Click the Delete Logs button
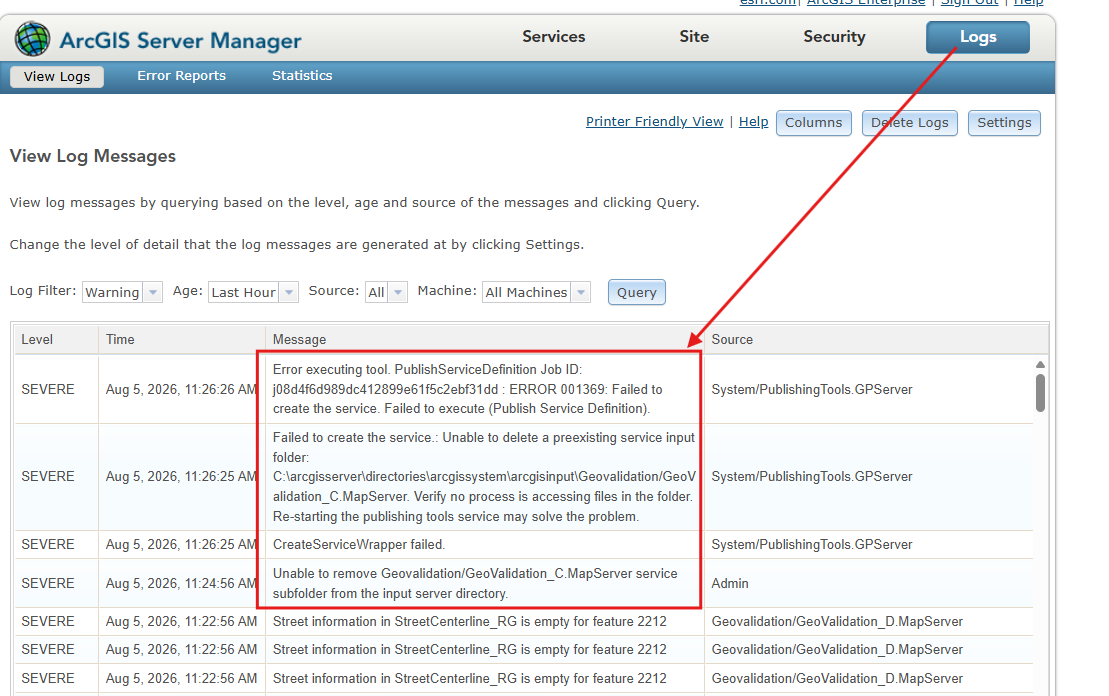Viewport: 1109px width, 696px height. click(910, 123)
